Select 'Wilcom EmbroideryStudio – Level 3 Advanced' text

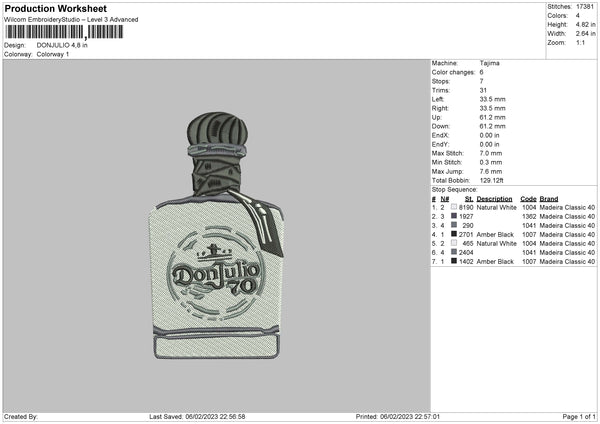pyautogui.click(x=71, y=20)
